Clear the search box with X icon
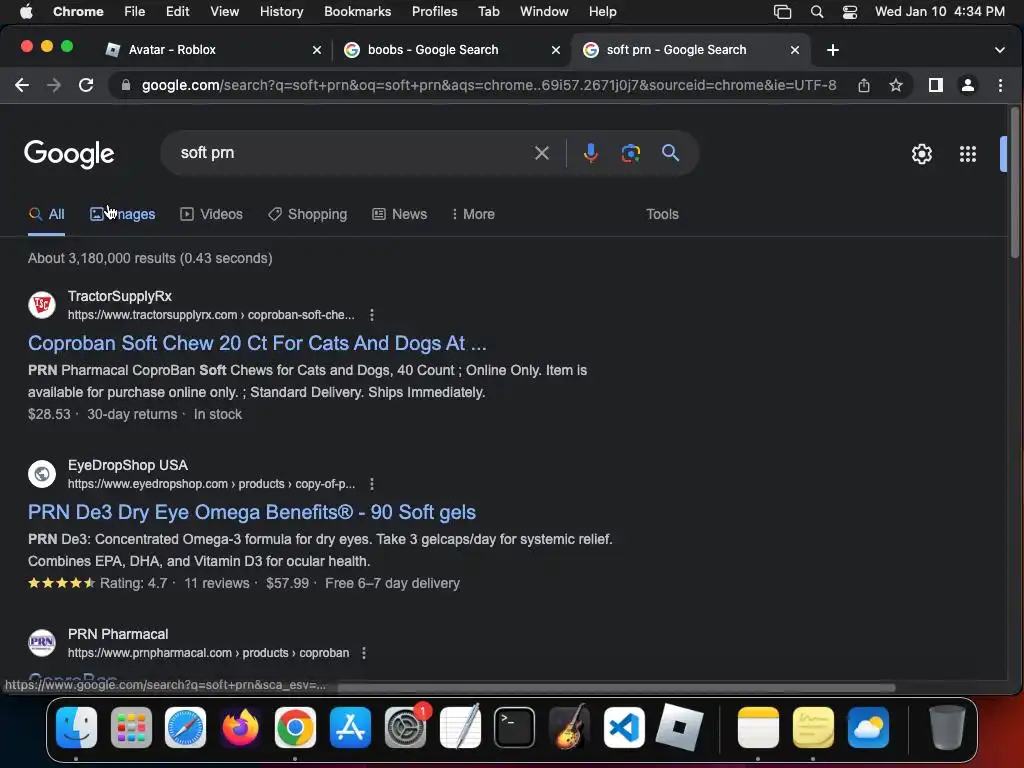The width and height of the screenshot is (1024, 768). pyautogui.click(x=541, y=153)
